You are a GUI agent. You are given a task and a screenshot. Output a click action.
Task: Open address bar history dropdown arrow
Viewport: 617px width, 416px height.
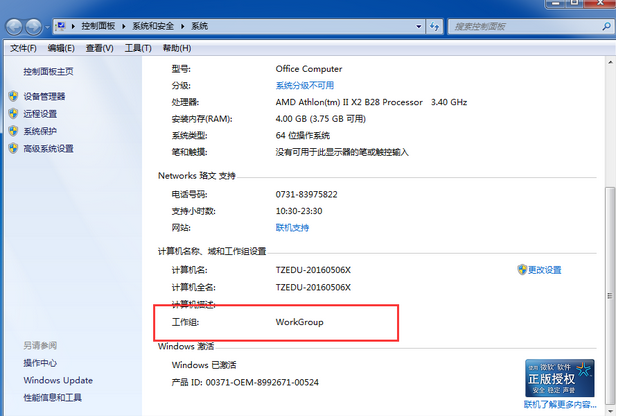coord(419,27)
